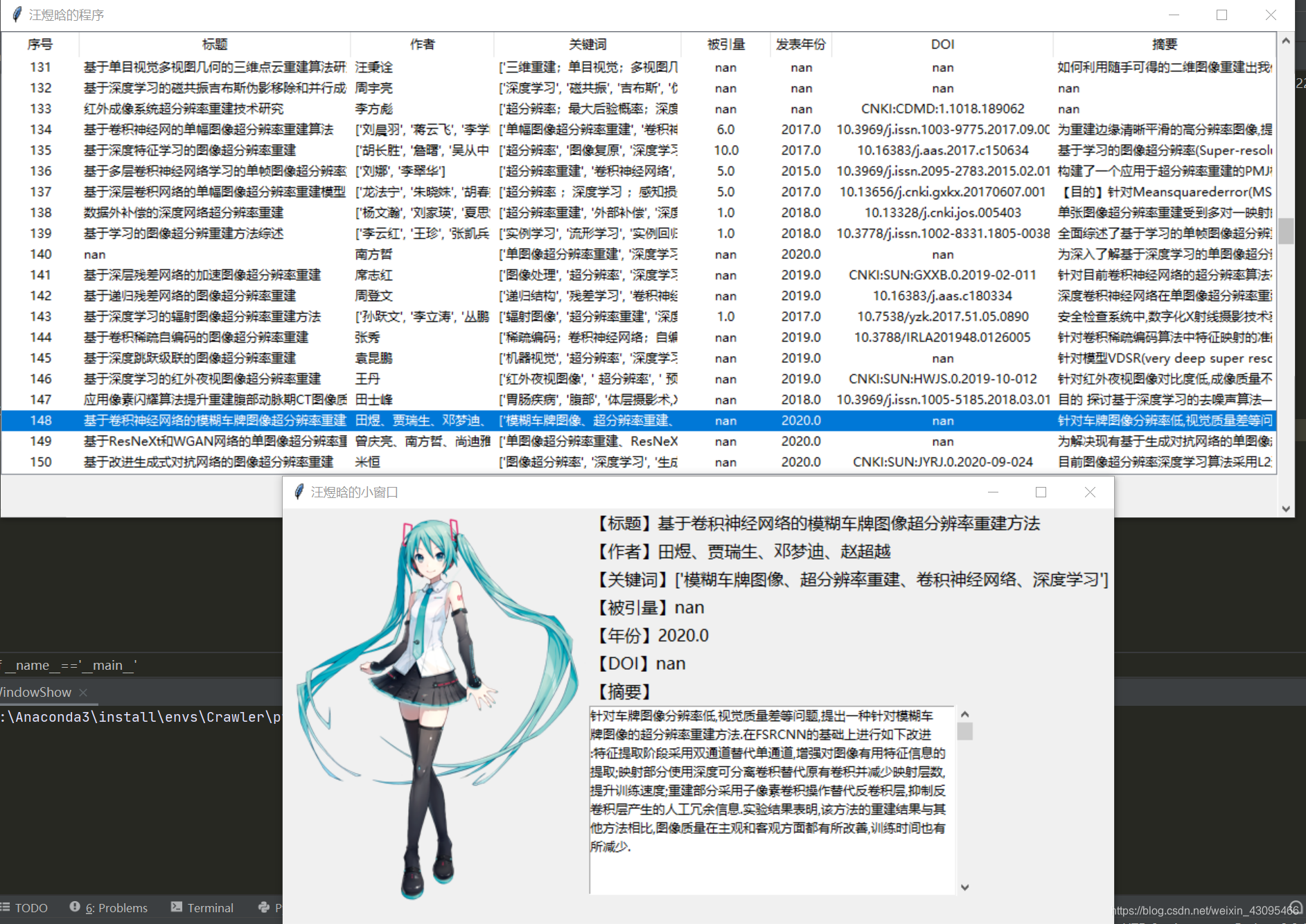Select row 147 应用像素闪耀算法

click(x=637, y=400)
